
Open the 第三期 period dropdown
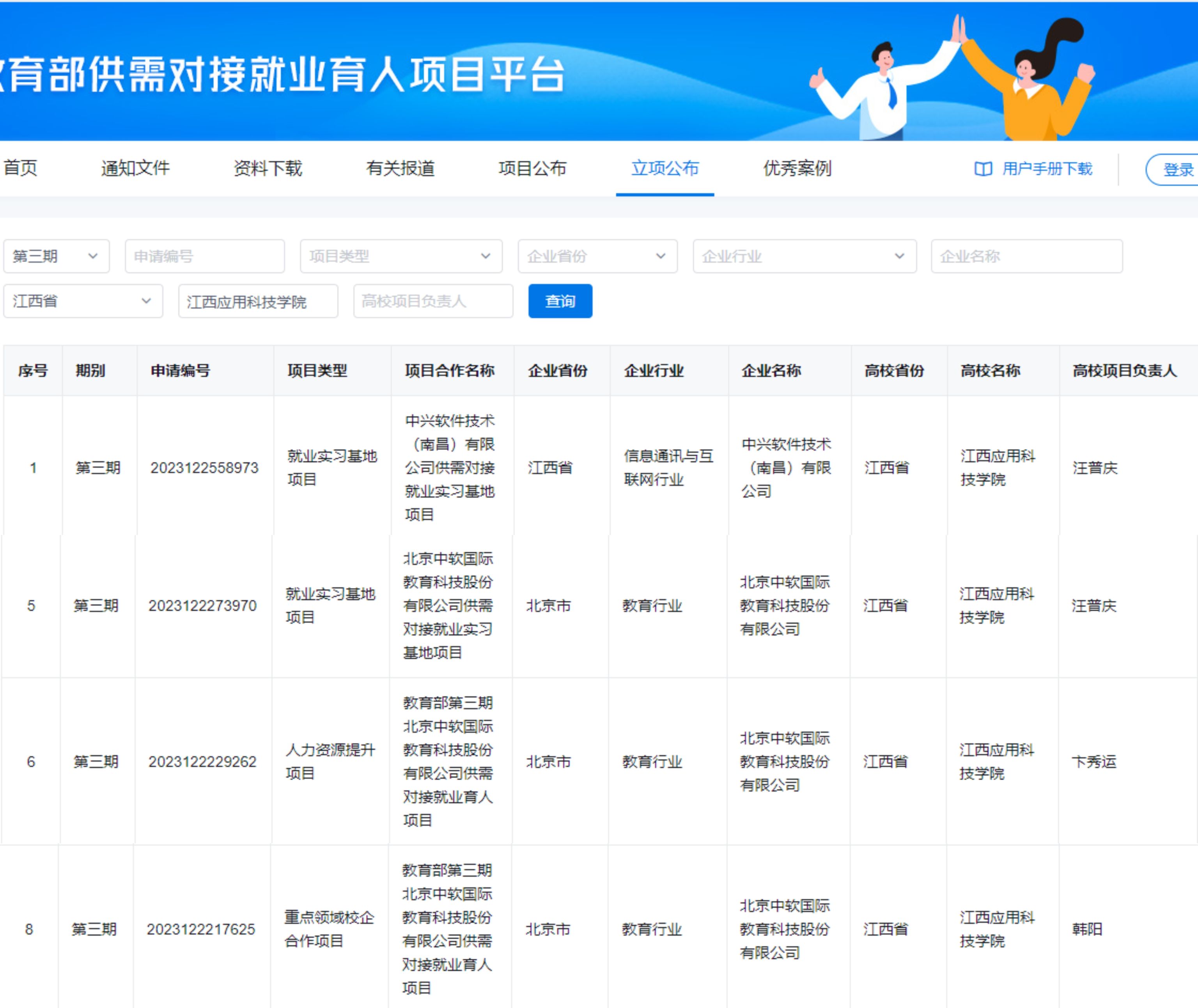click(x=56, y=256)
